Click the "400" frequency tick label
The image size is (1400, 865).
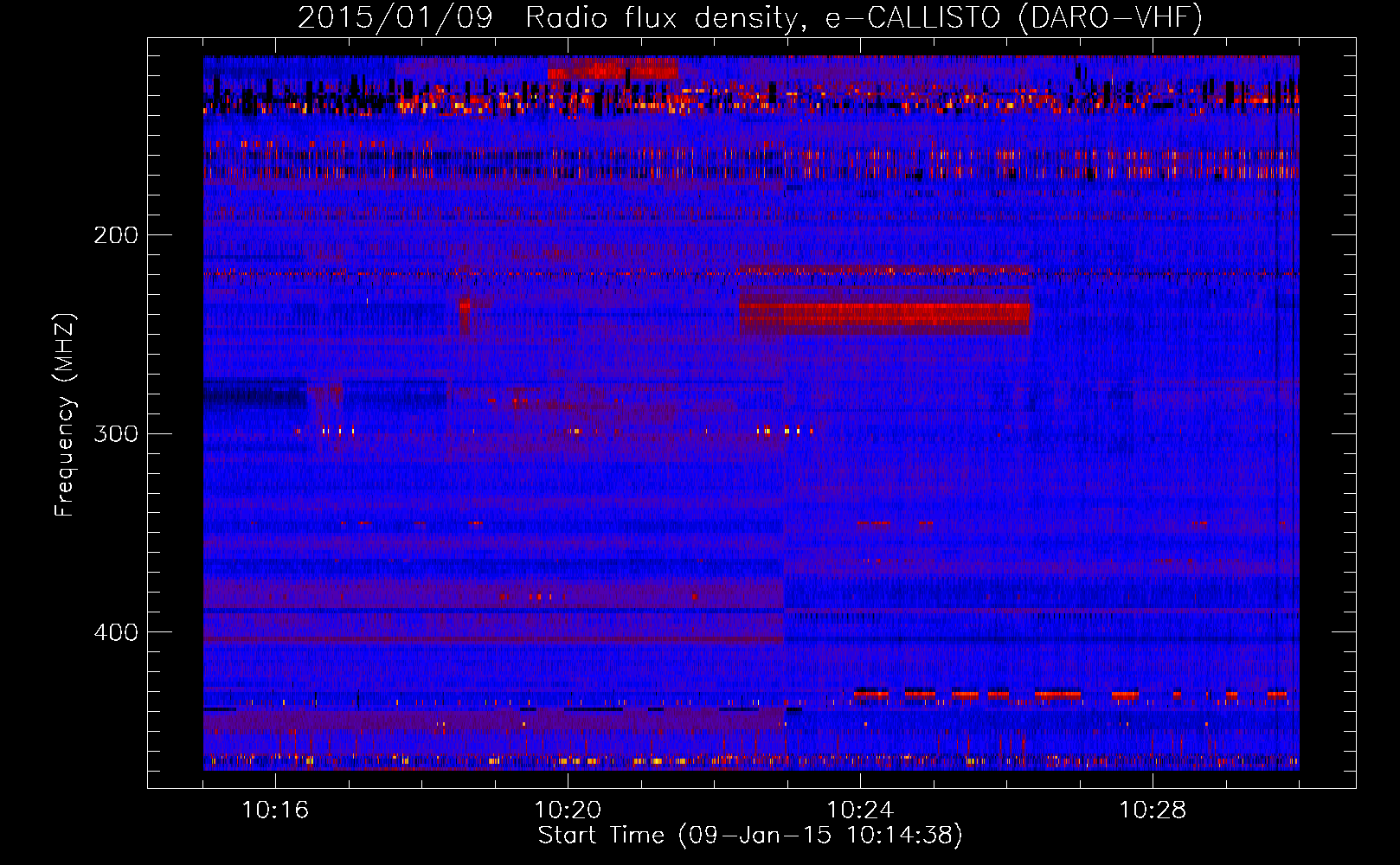pyautogui.click(x=116, y=632)
